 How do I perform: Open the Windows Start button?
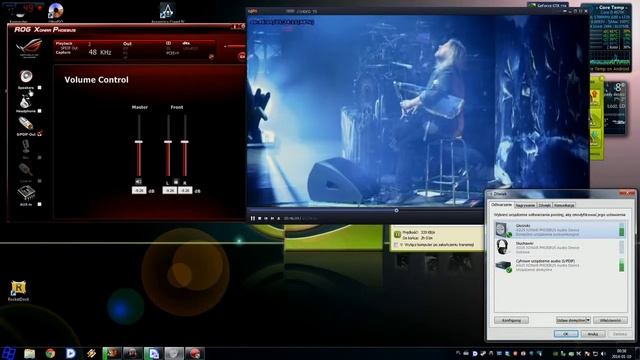click(x=9, y=353)
